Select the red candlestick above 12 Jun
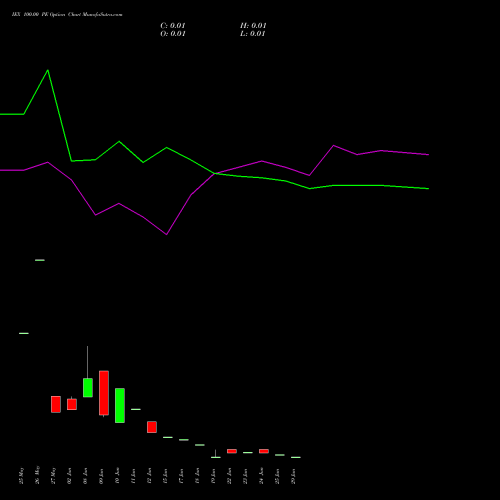The width and height of the screenshot is (500, 500). pyautogui.click(x=152, y=427)
